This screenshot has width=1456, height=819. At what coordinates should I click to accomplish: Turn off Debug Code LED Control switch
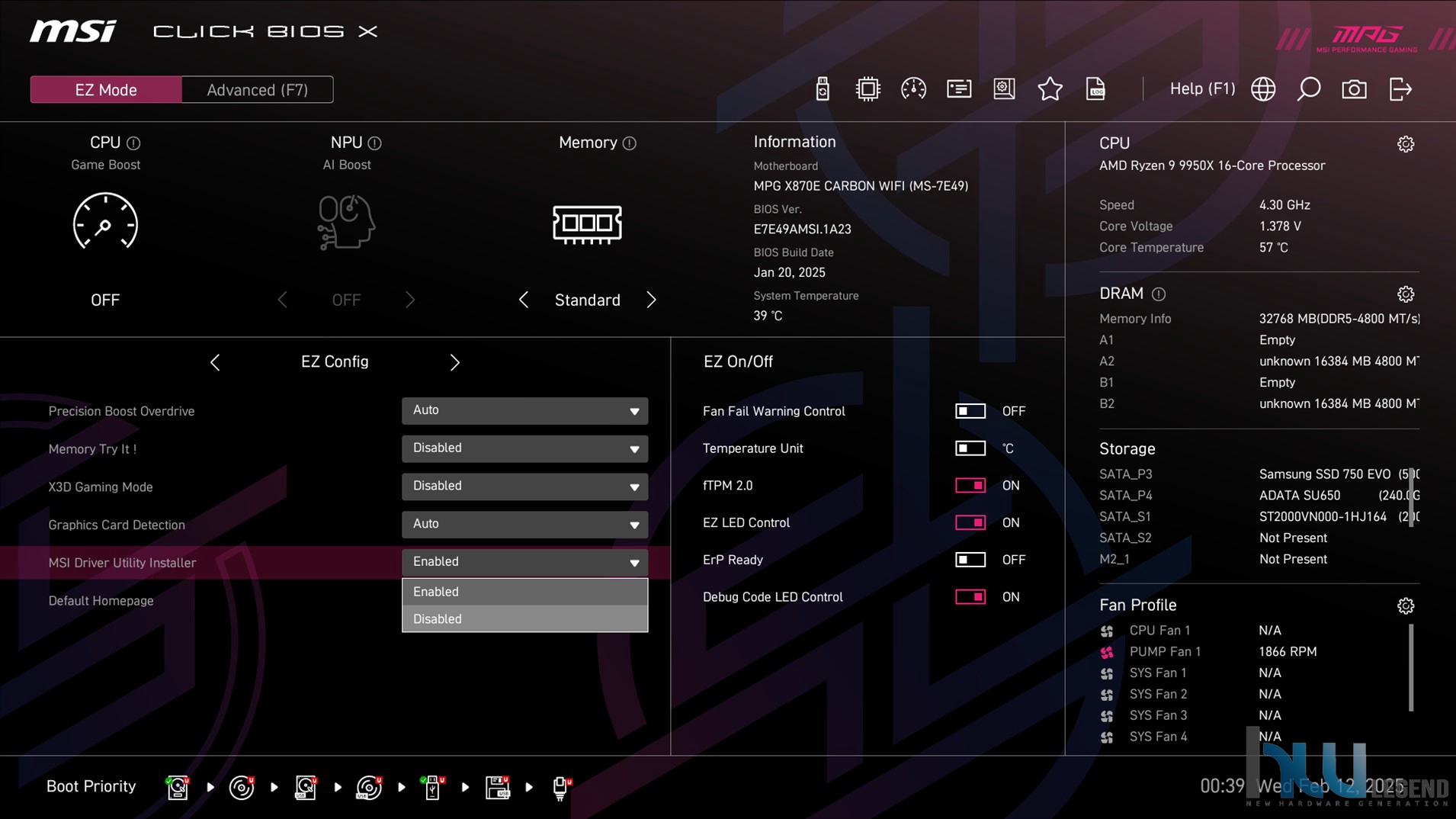click(x=970, y=597)
